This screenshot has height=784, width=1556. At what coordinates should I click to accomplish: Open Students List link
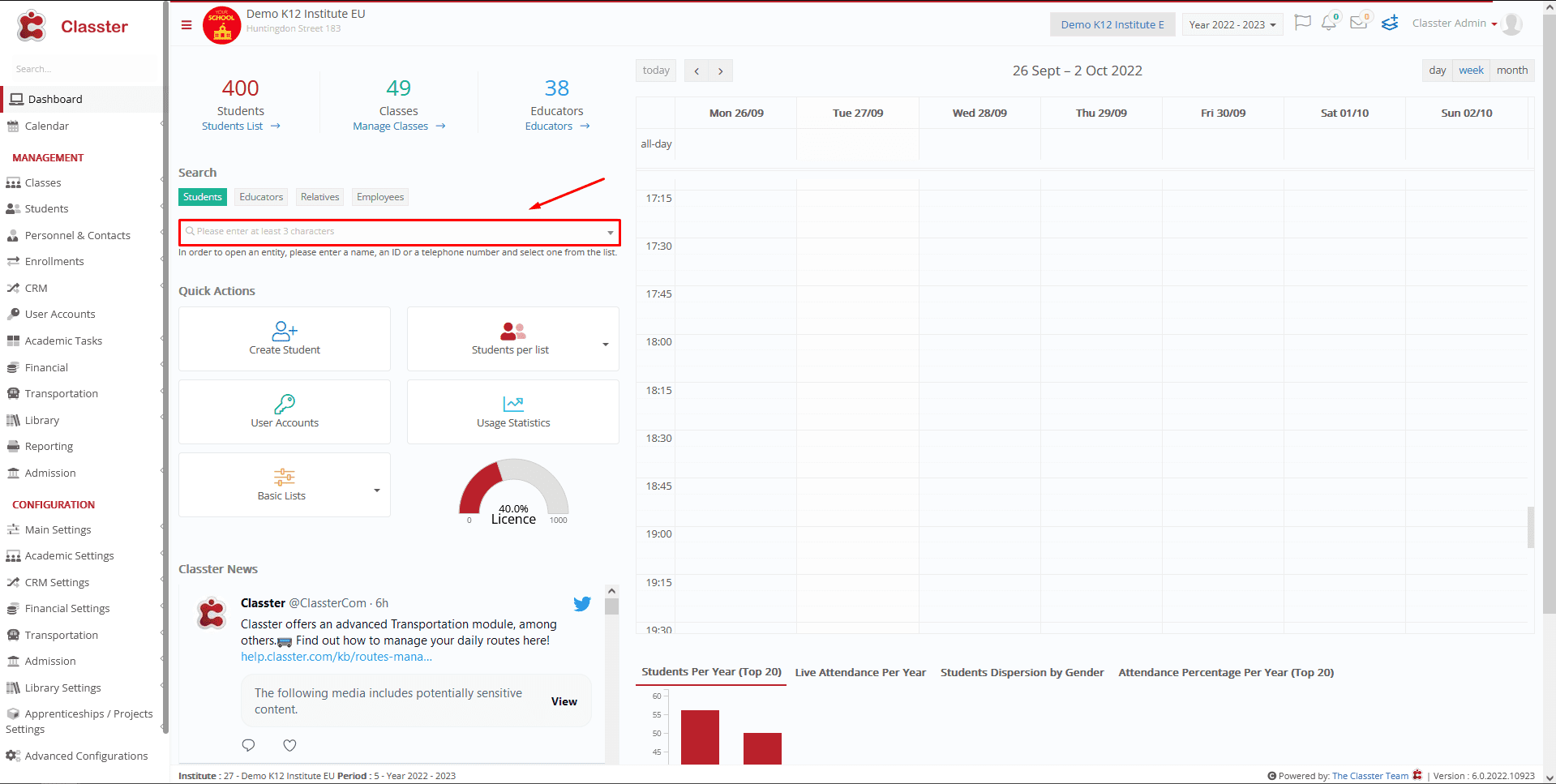coord(241,126)
